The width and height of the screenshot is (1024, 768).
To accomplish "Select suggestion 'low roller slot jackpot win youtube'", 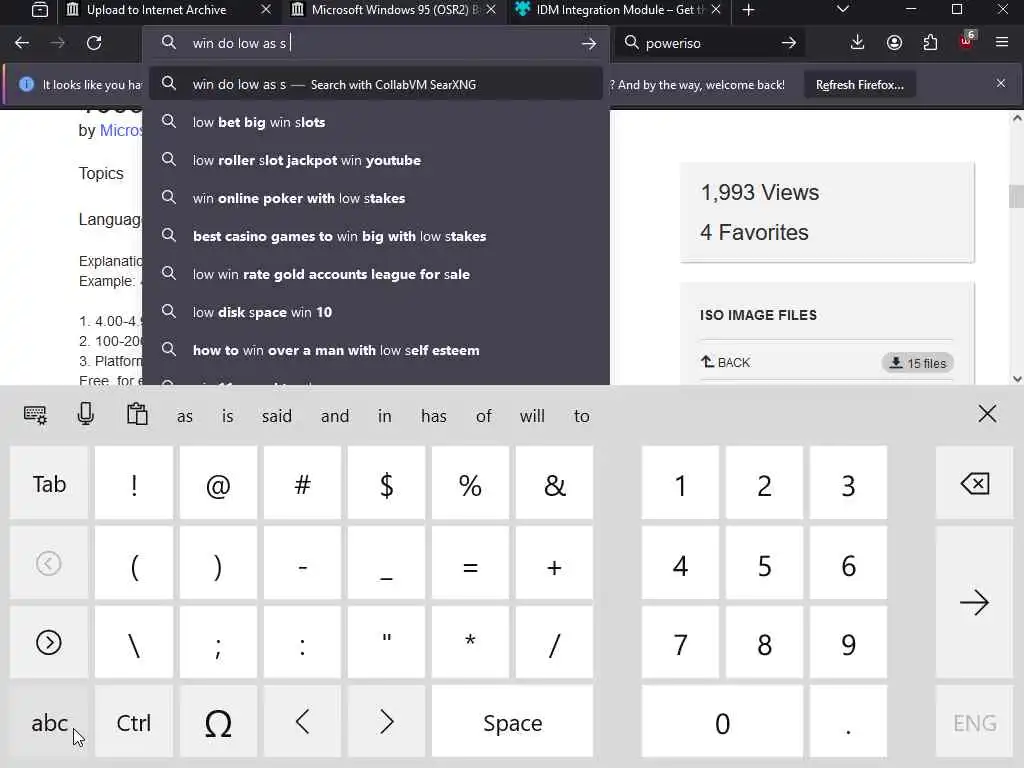I will [376, 160].
